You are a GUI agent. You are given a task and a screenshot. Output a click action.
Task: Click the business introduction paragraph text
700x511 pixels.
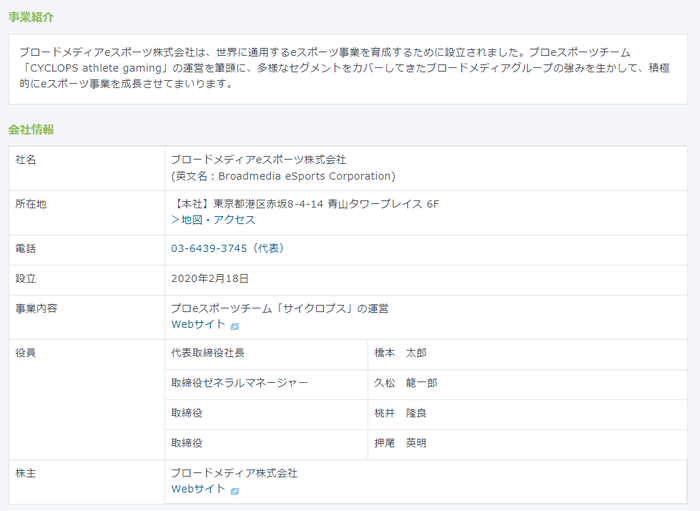pyautogui.click(x=345, y=68)
